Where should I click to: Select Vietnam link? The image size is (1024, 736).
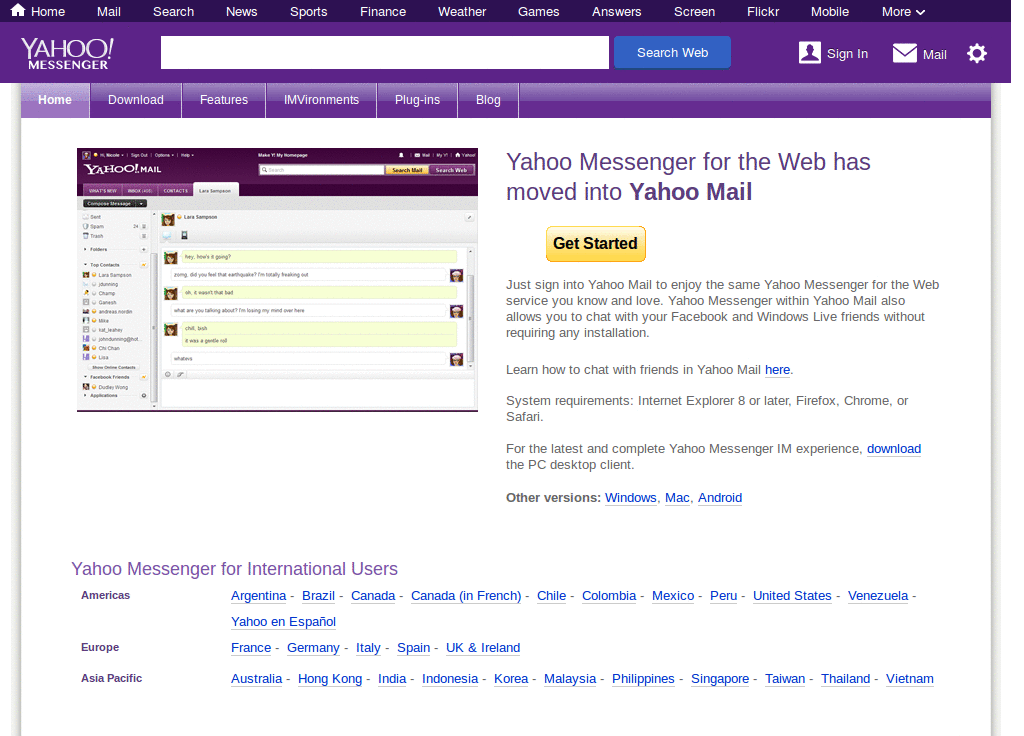tap(910, 679)
